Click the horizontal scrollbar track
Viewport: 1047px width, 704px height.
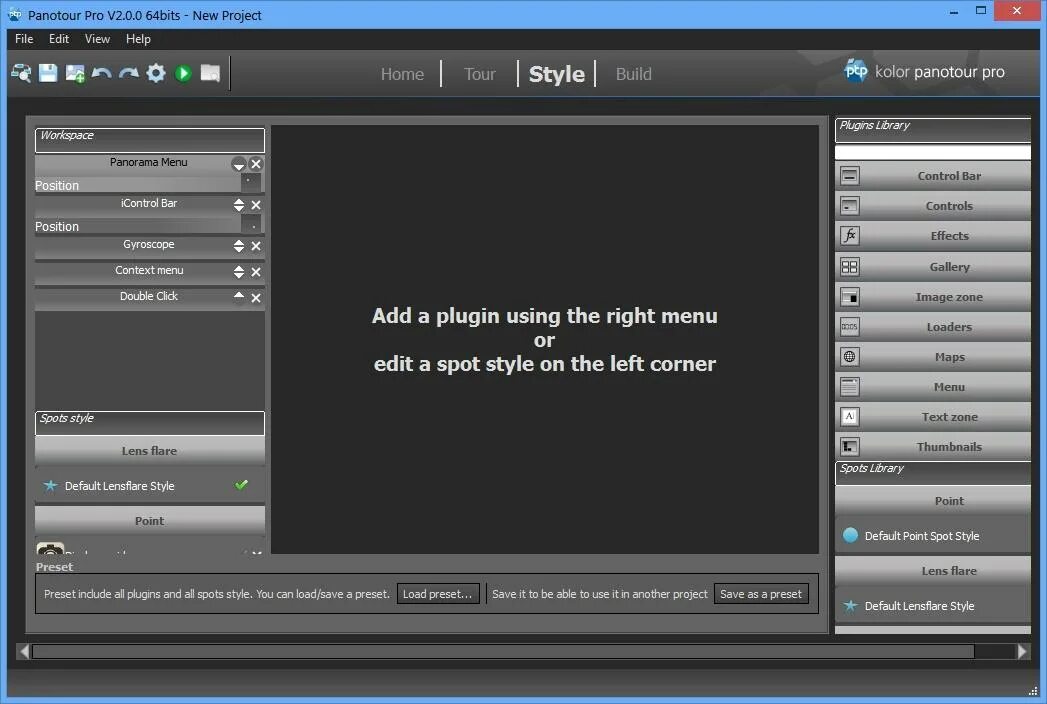pos(524,651)
